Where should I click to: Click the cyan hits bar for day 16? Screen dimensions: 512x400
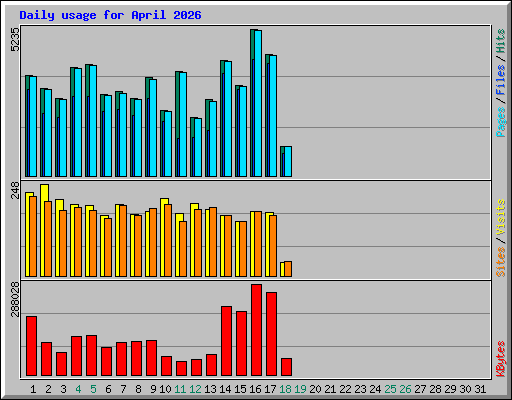pos(258,103)
